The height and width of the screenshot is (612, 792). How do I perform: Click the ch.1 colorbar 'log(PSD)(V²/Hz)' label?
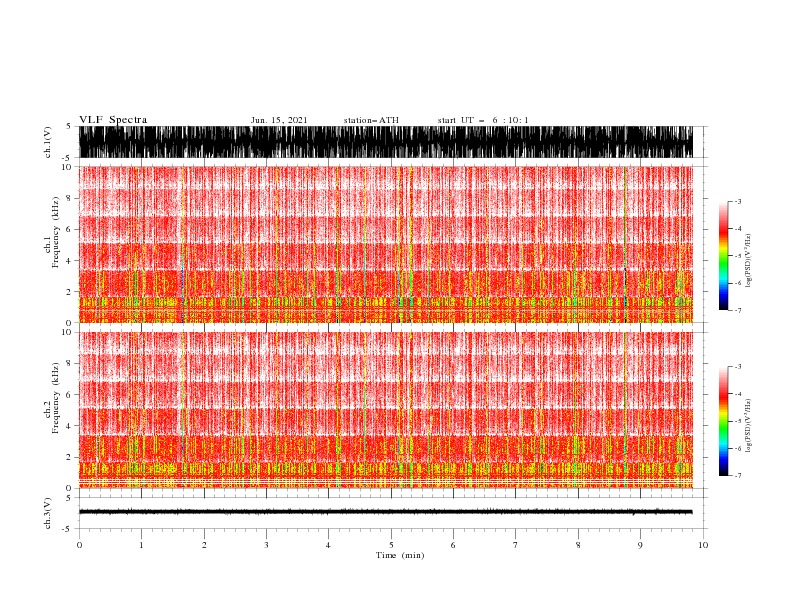tap(749, 261)
